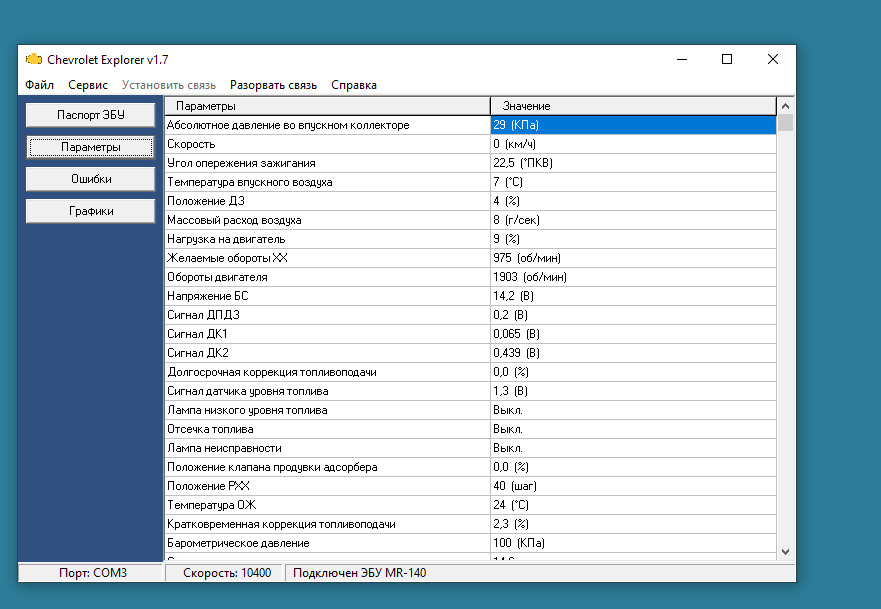Click the Chevrolet Explorer engine icon in title bar
The image size is (881, 609).
tap(34, 59)
